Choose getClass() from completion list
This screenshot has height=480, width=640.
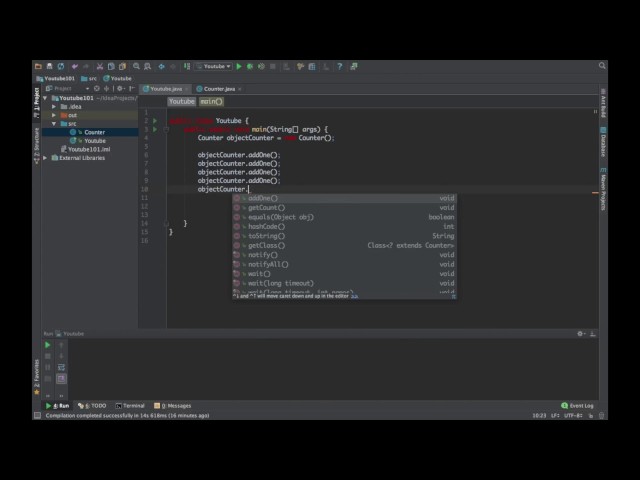(344, 245)
